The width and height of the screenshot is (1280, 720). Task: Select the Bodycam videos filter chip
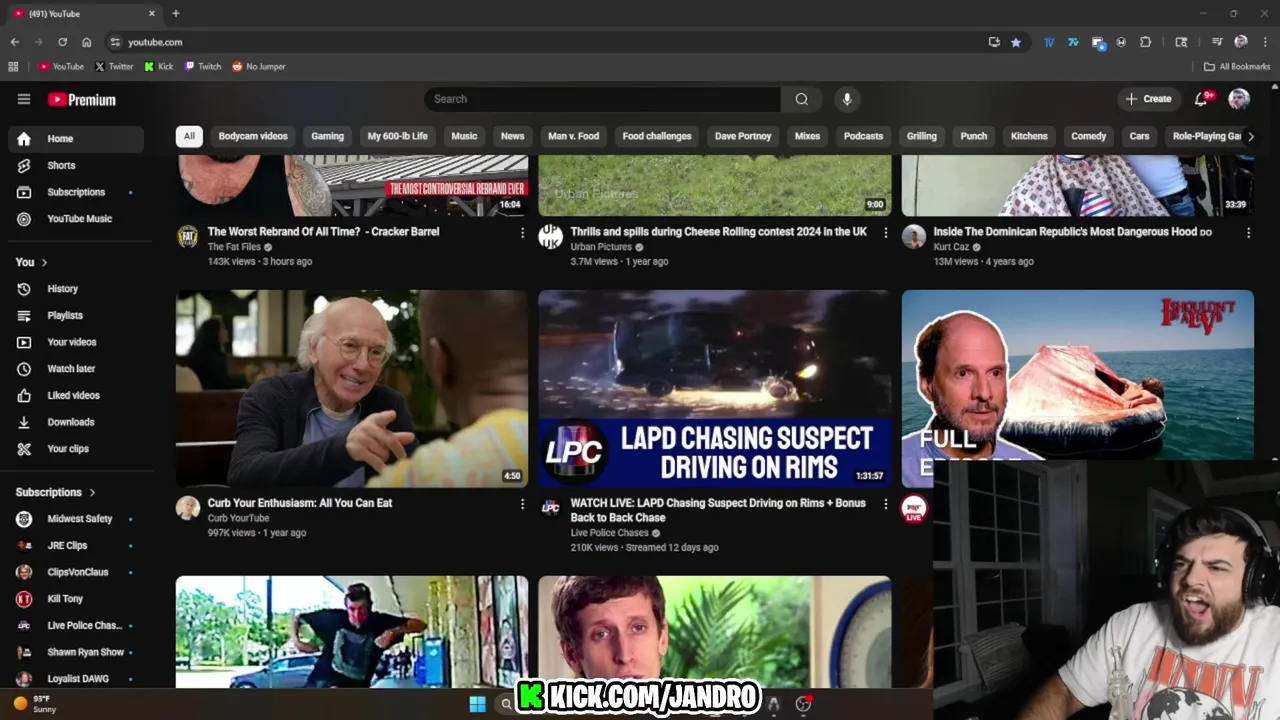point(253,136)
